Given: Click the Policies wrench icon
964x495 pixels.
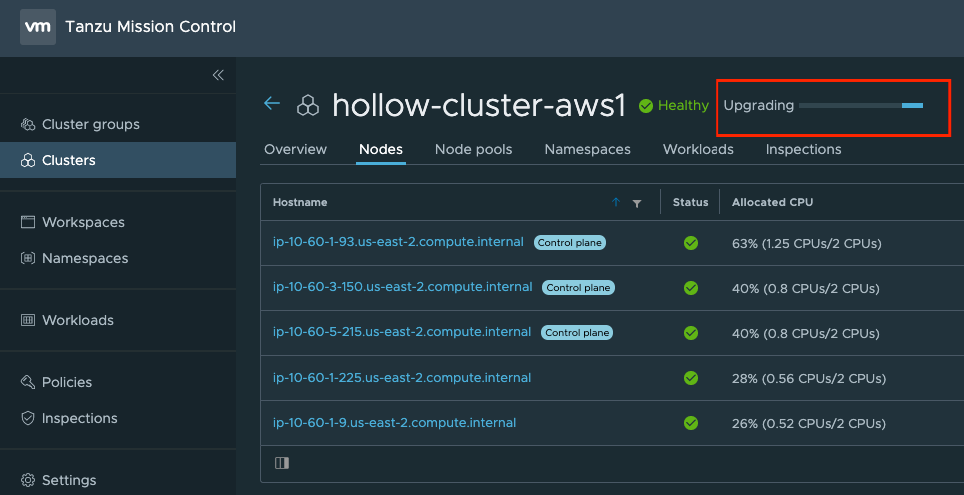Looking at the screenshot, I should pyautogui.click(x=28, y=382).
